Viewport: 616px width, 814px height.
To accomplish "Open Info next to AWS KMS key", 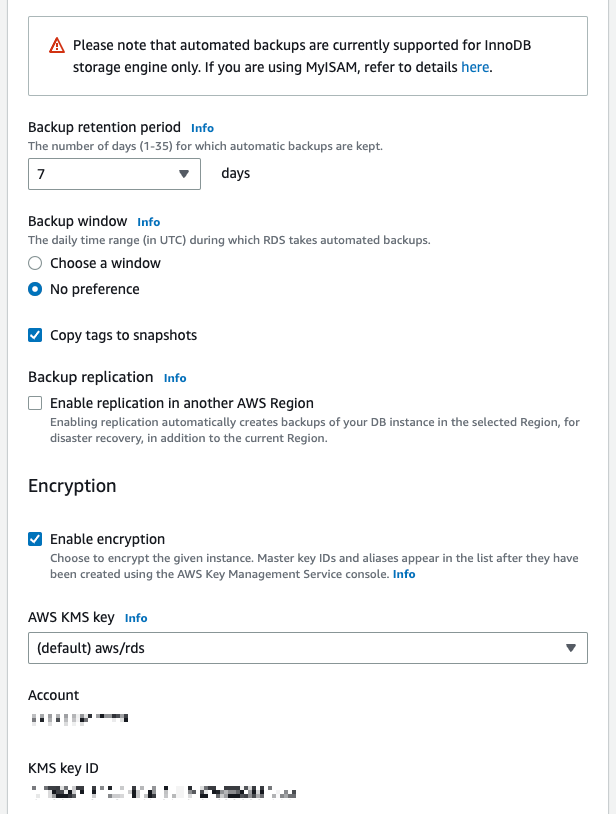I will [136, 618].
